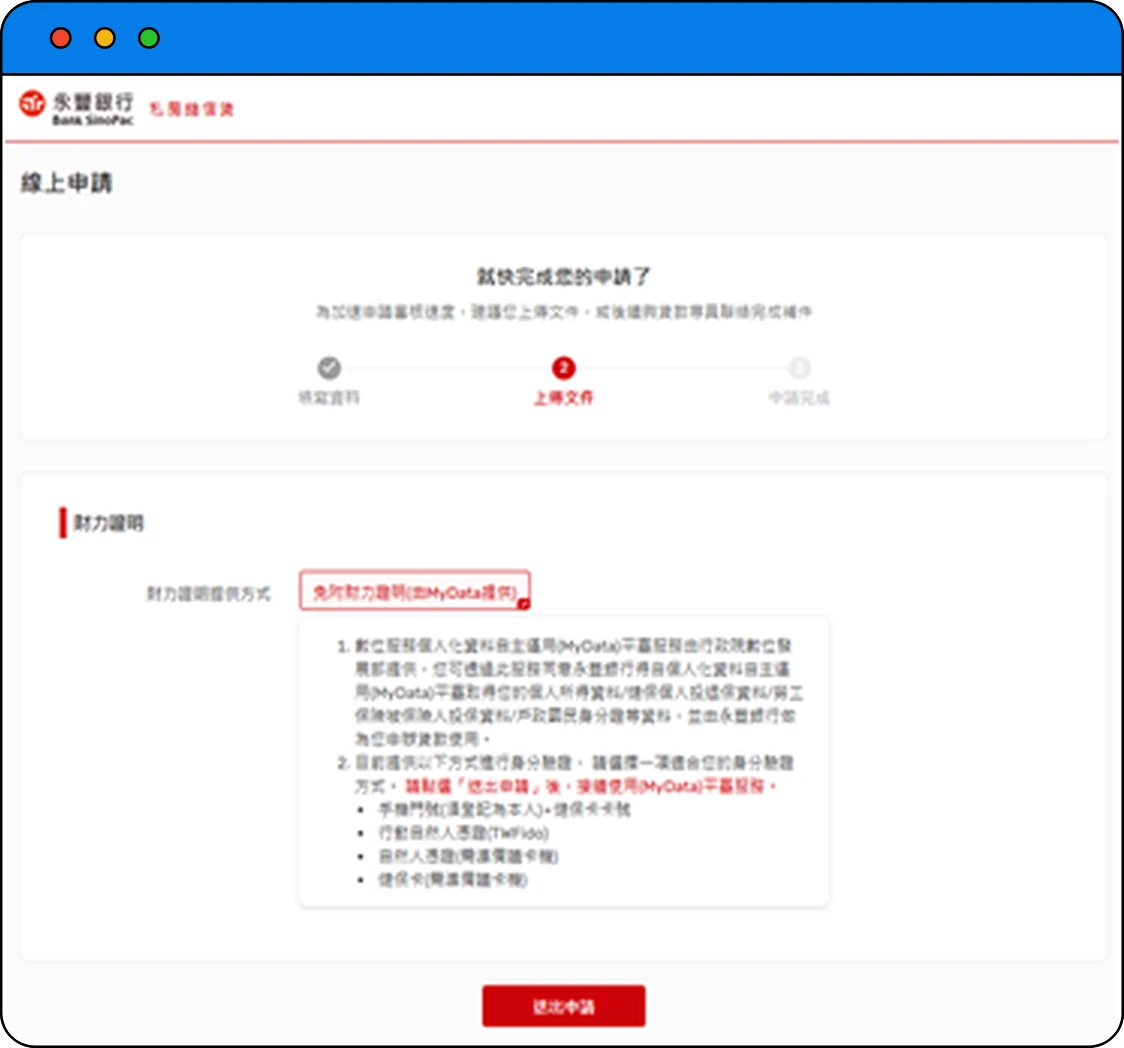Click the red close window dot
1124x1048 pixels.
61,38
